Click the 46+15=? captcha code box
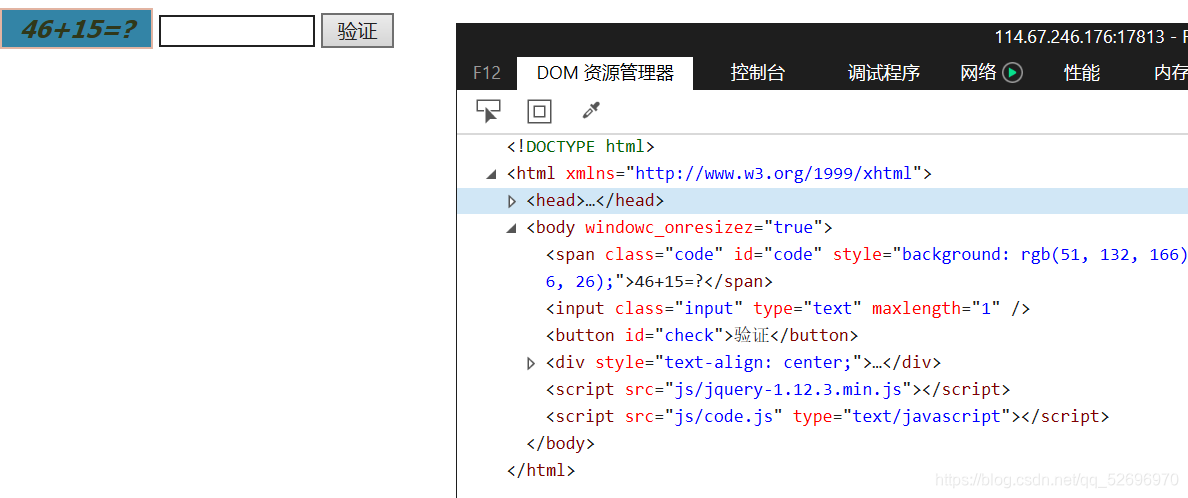Screen dimensions: 1188x498 click(77, 29)
